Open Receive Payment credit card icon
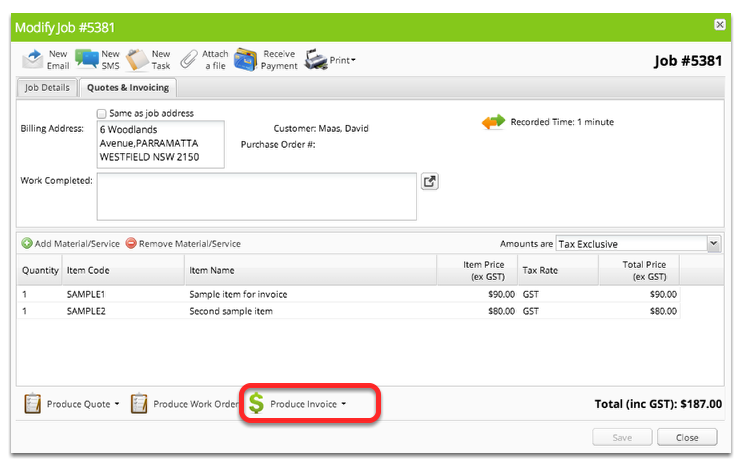 (246, 60)
